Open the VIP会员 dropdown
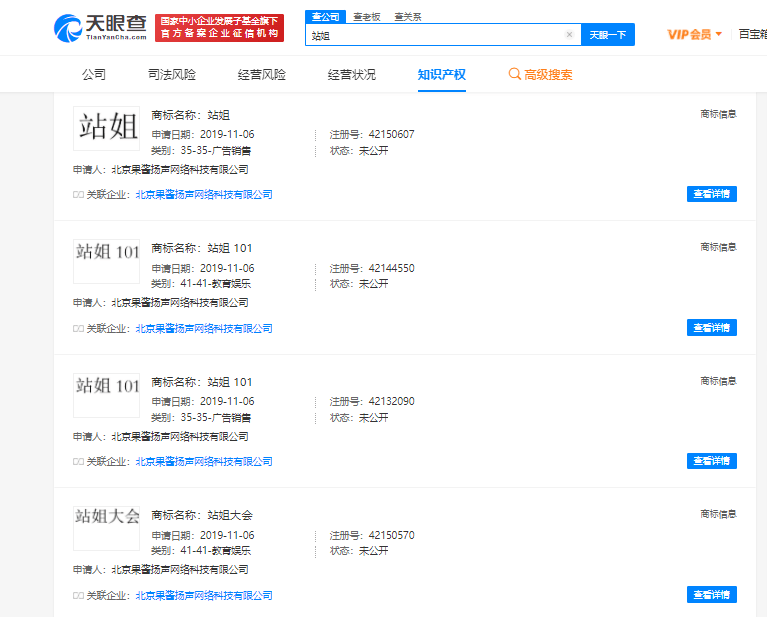This screenshot has width=767, height=617. pyautogui.click(x=695, y=34)
